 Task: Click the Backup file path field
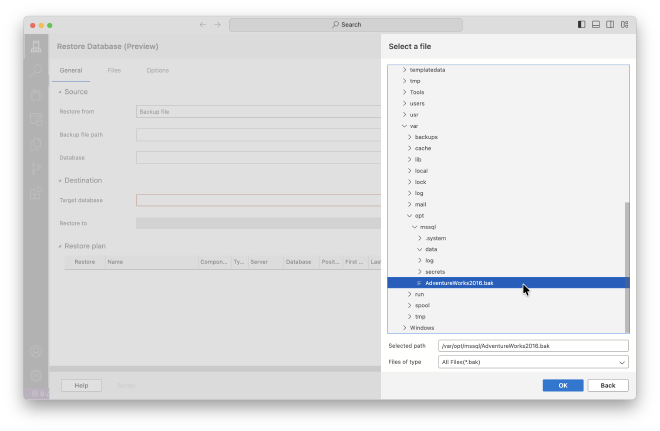point(258,135)
